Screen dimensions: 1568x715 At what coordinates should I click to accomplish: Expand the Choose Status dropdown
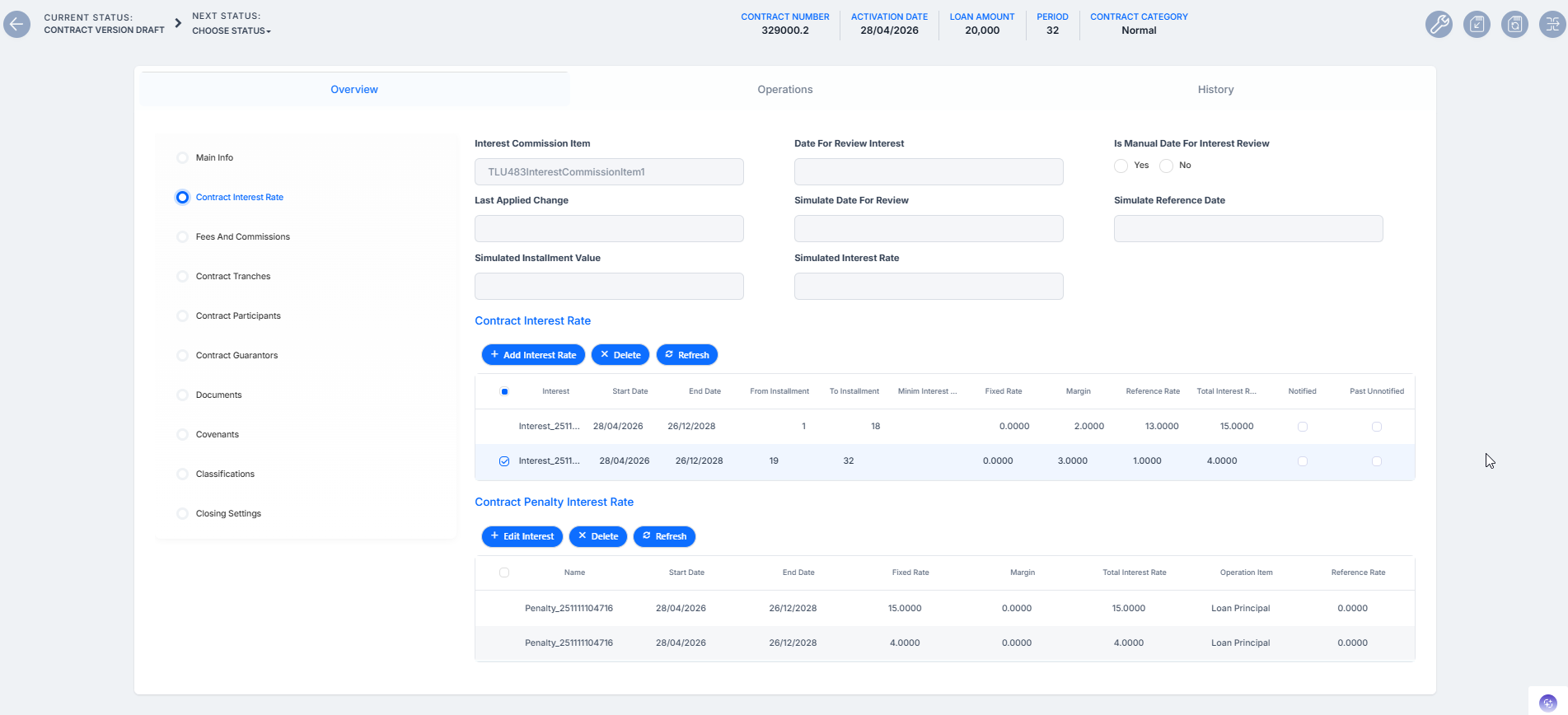tap(232, 30)
